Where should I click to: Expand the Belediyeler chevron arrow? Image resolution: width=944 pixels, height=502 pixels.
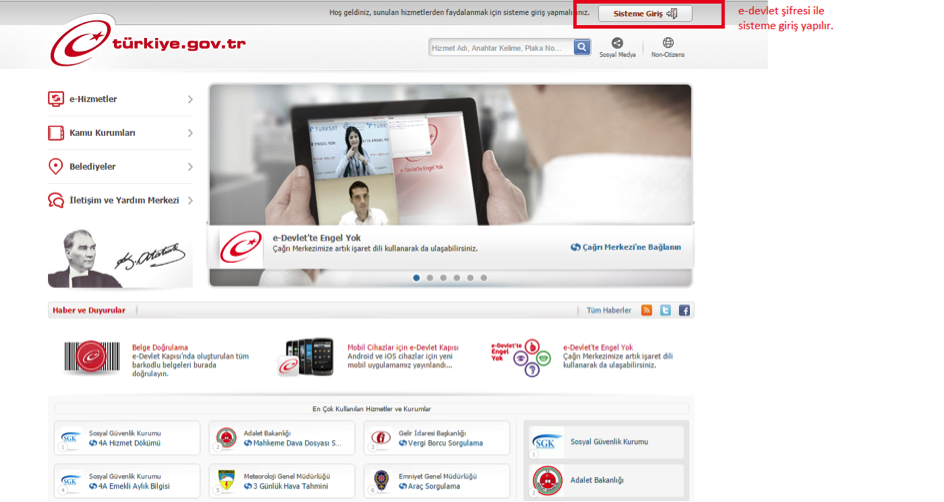[x=190, y=167]
